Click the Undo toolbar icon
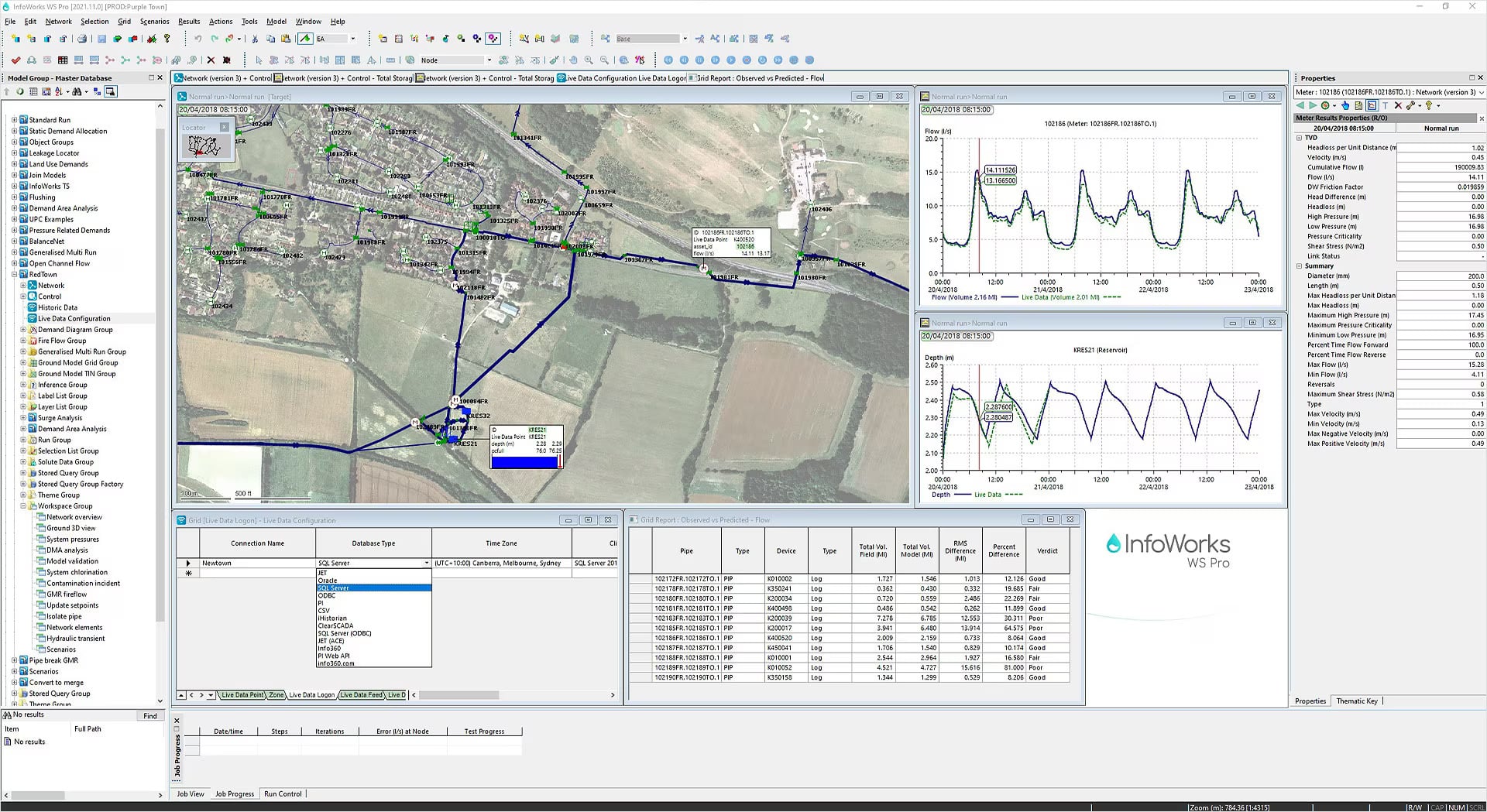This screenshot has width=1487, height=812. (199, 38)
